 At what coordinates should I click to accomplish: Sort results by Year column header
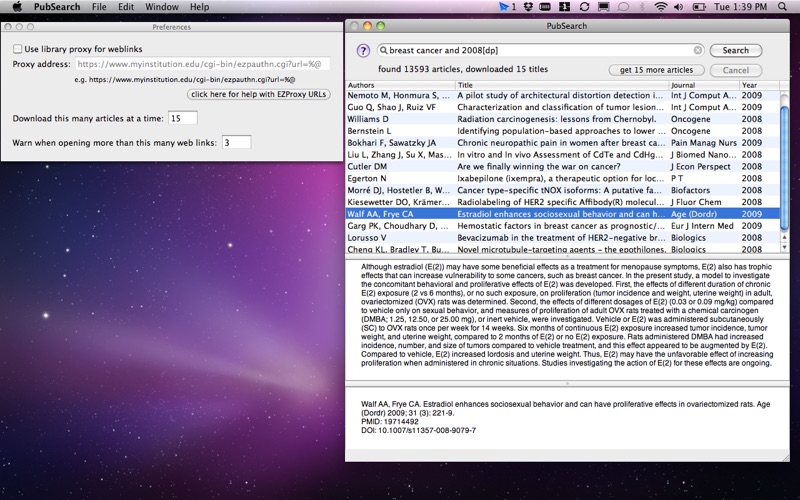(759, 85)
